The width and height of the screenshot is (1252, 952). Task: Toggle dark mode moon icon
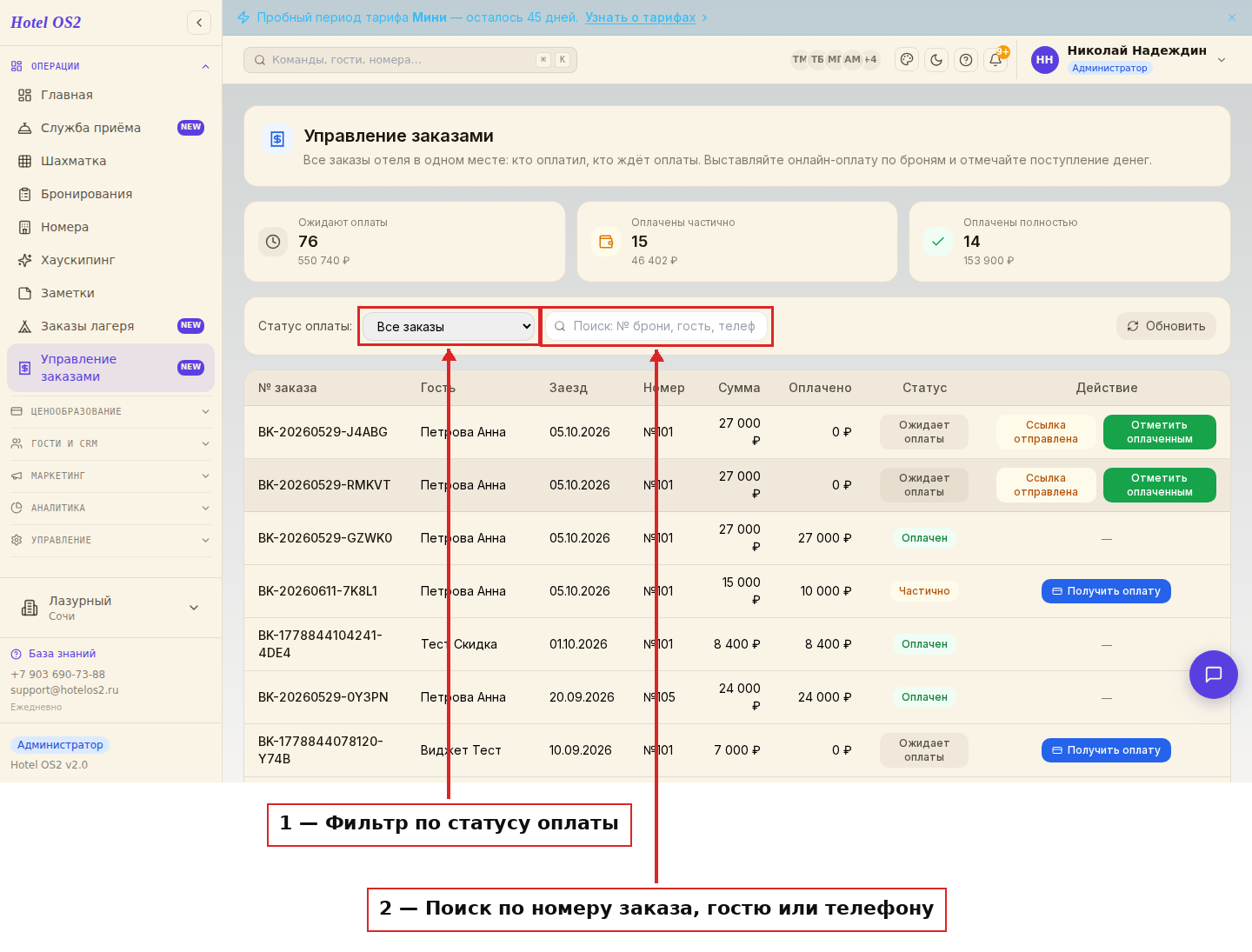click(936, 60)
